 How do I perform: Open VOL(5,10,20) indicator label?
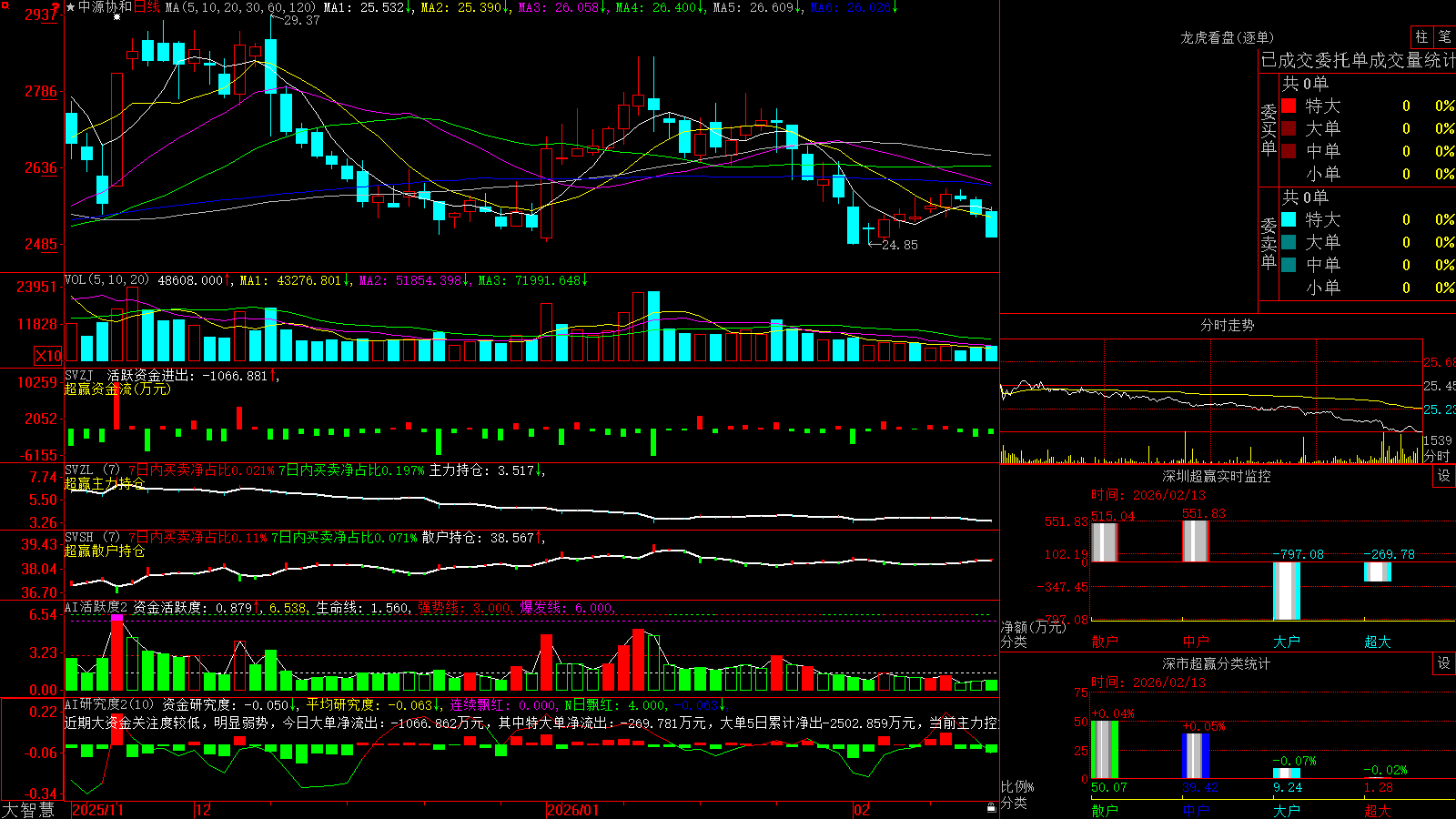106,280
